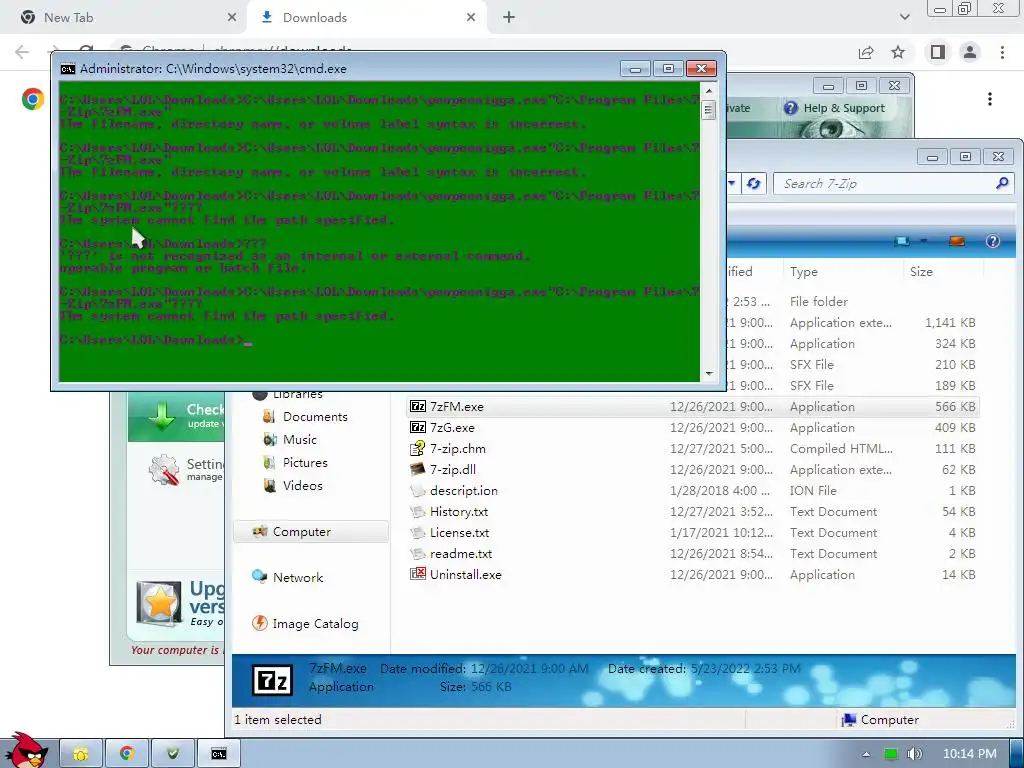Bookmark this page with the star icon
This screenshot has height=768, width=1024.
point(899,52)
